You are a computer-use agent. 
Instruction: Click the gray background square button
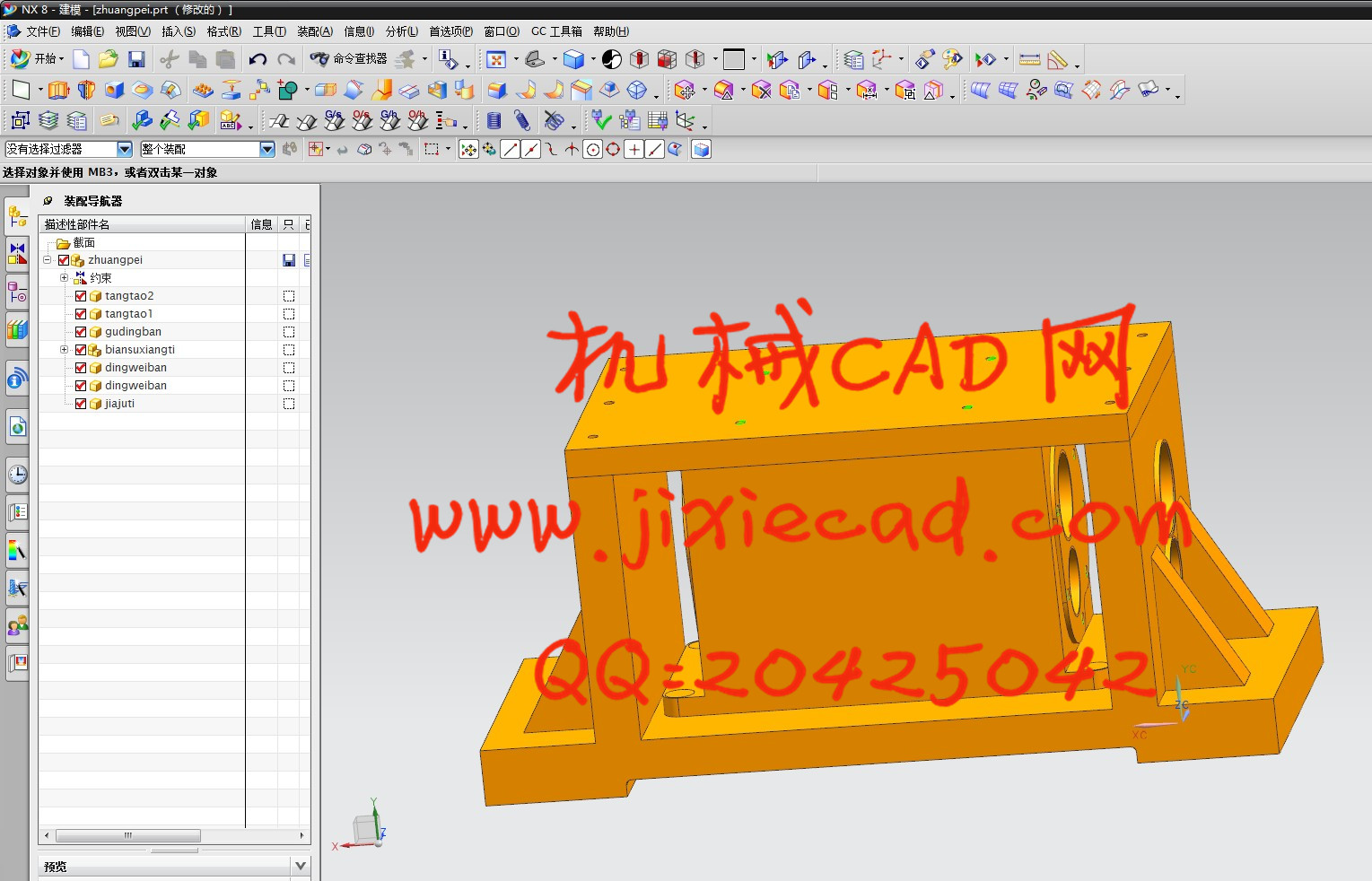[x=734, y=59]
